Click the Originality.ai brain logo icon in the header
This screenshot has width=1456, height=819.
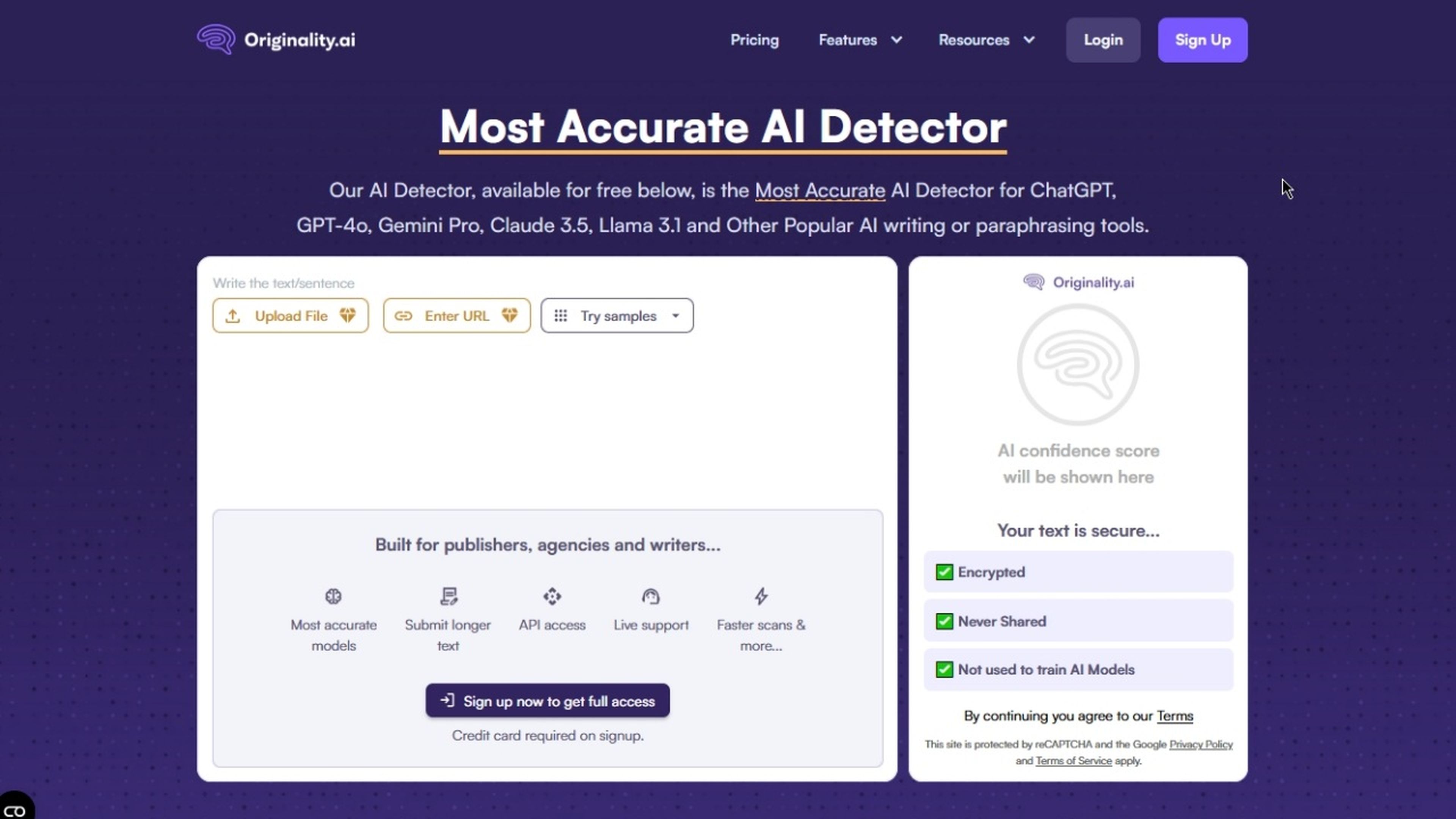pos(216,39)
